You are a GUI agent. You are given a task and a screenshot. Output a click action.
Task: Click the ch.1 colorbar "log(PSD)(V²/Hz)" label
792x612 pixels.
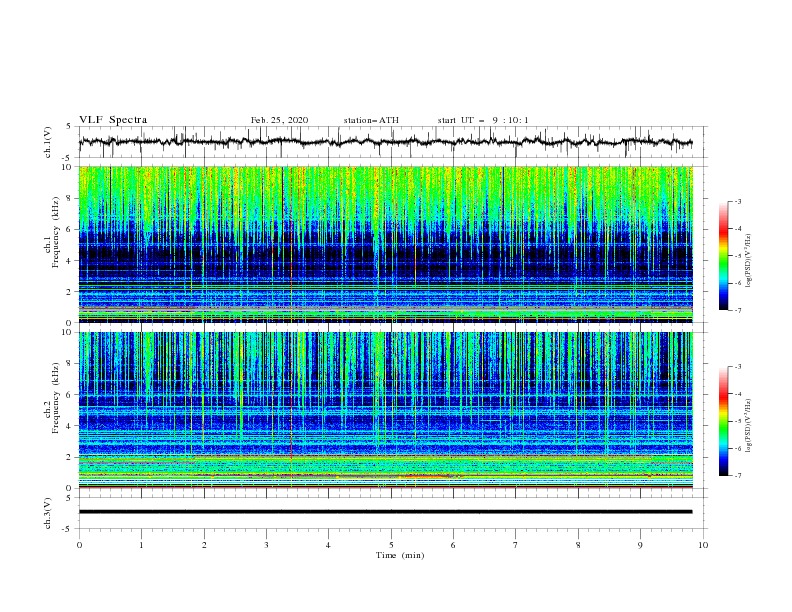point(748,261)
